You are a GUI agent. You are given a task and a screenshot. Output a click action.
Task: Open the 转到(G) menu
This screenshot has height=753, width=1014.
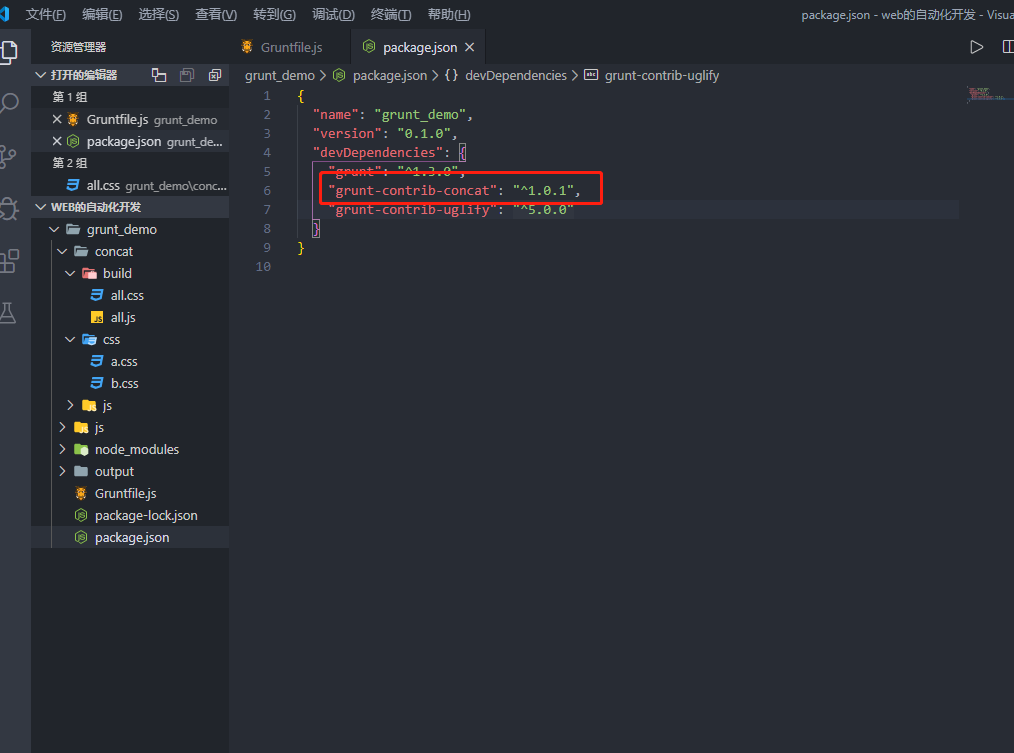(x=274, y=14)
